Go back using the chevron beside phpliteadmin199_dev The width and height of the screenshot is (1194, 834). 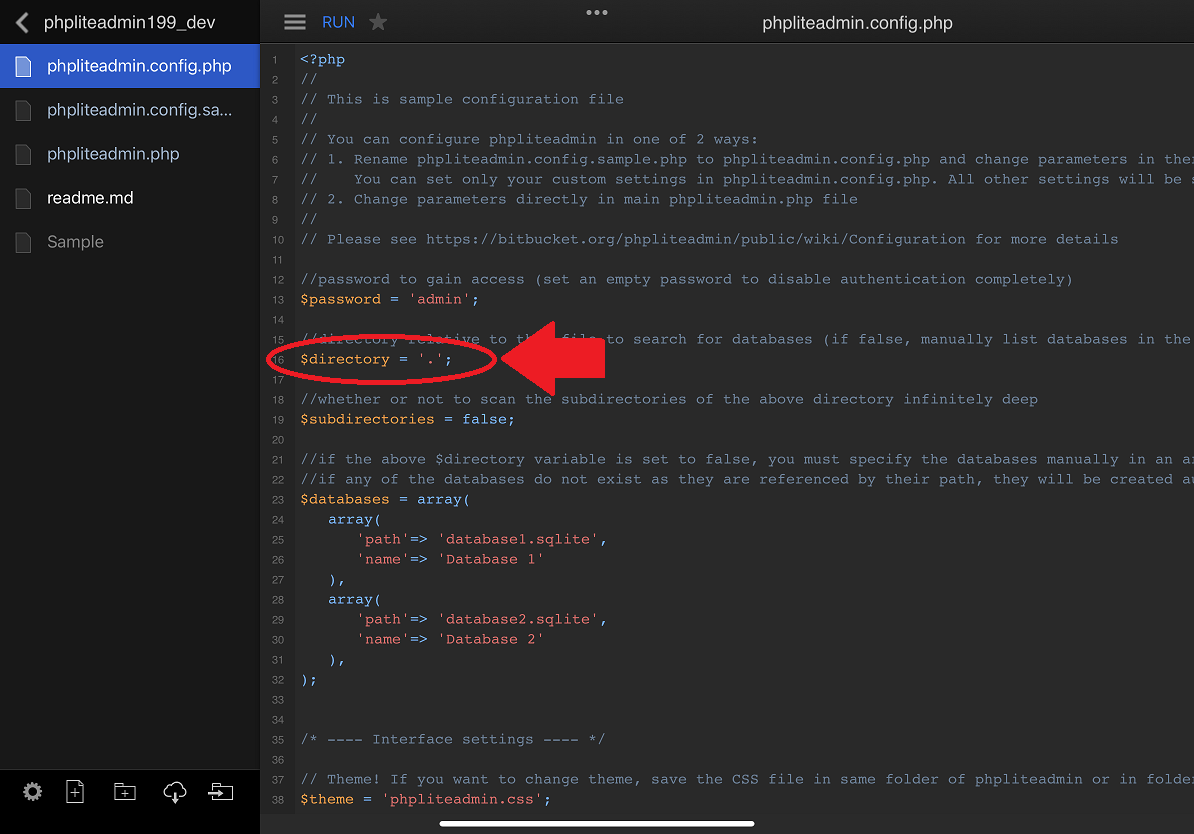click(22, 23)
